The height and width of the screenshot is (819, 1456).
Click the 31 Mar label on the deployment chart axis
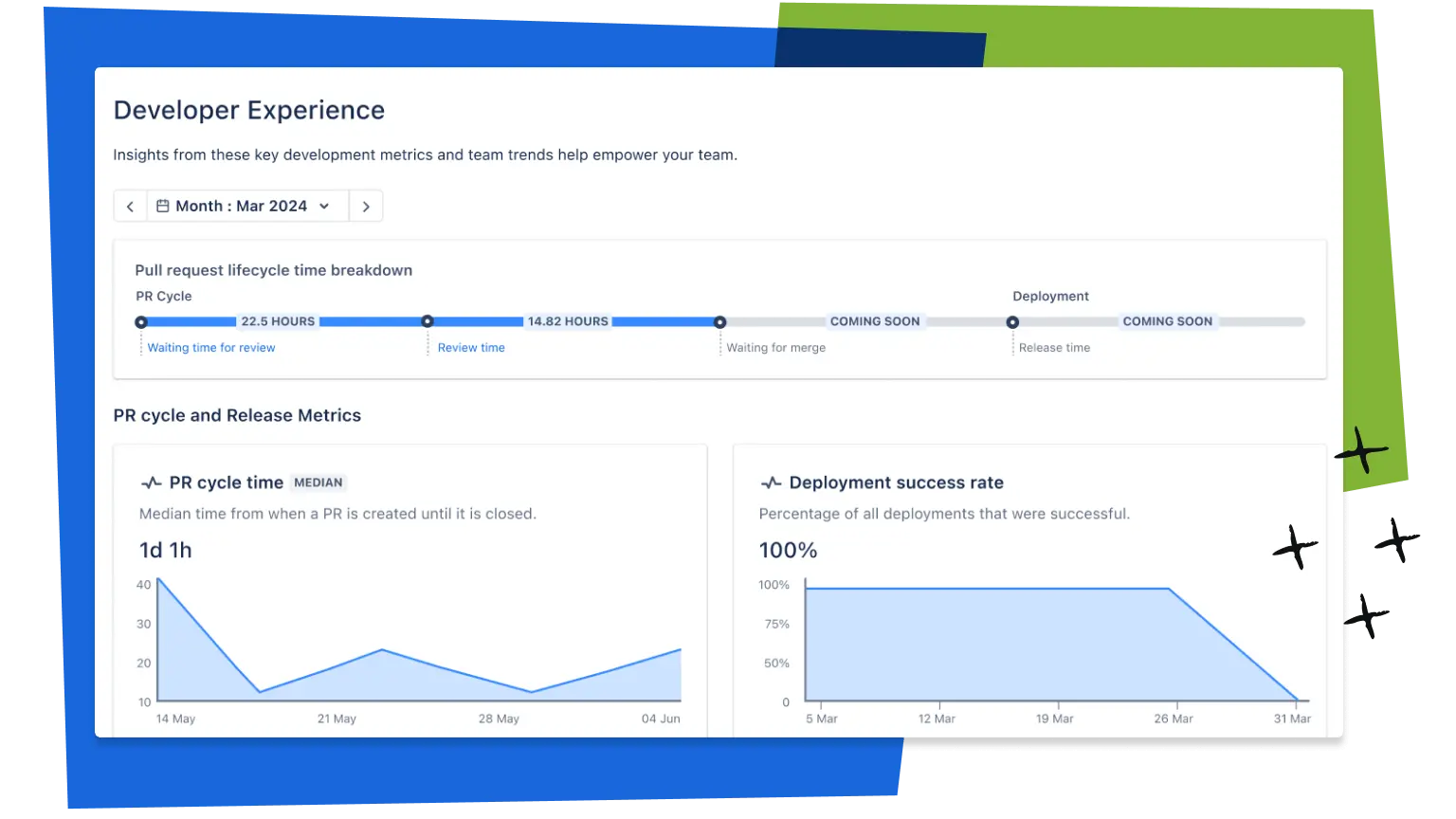click(1292, 719)
